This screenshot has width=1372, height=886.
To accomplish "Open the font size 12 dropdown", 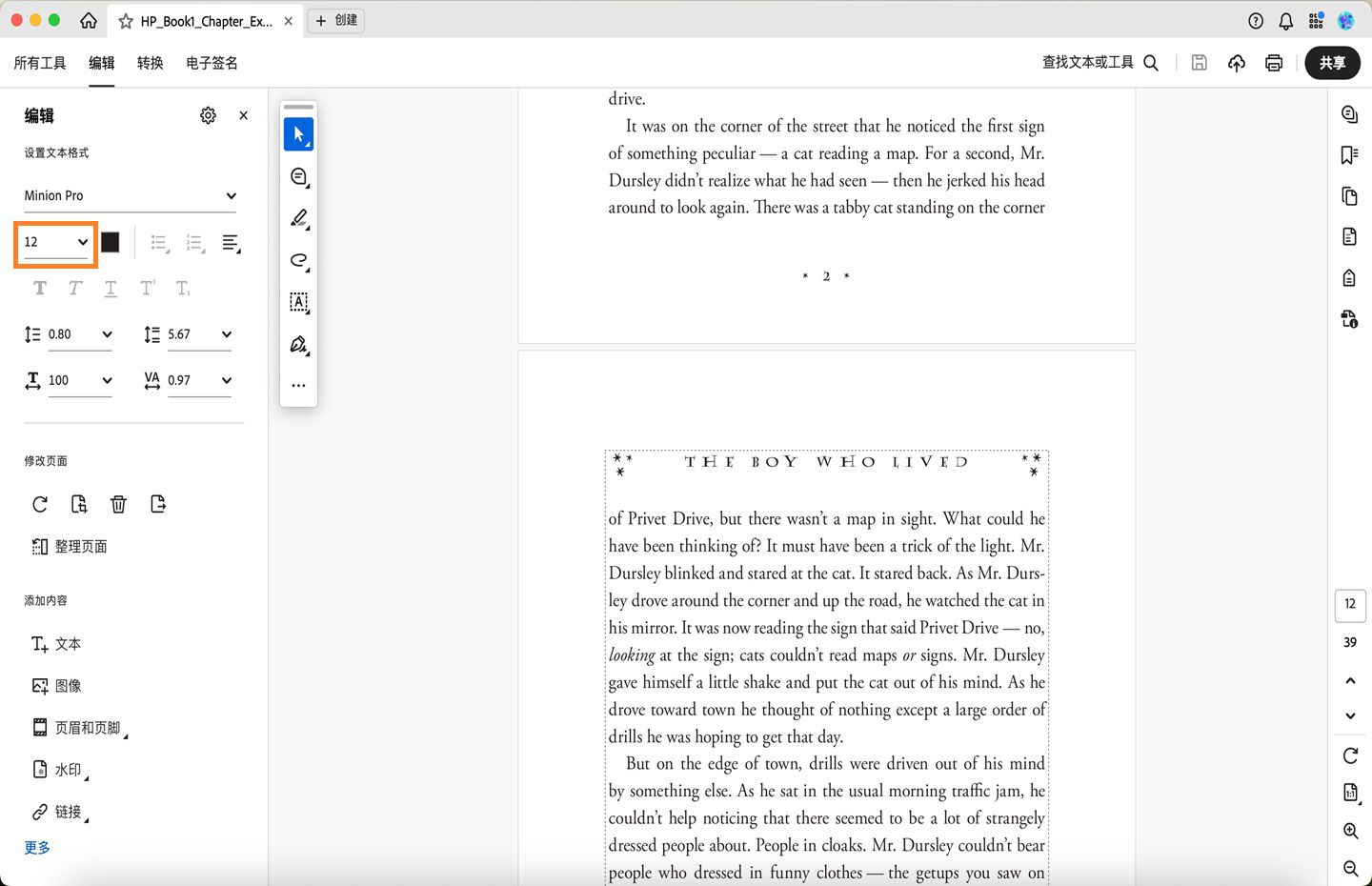I will click(54, 242).
